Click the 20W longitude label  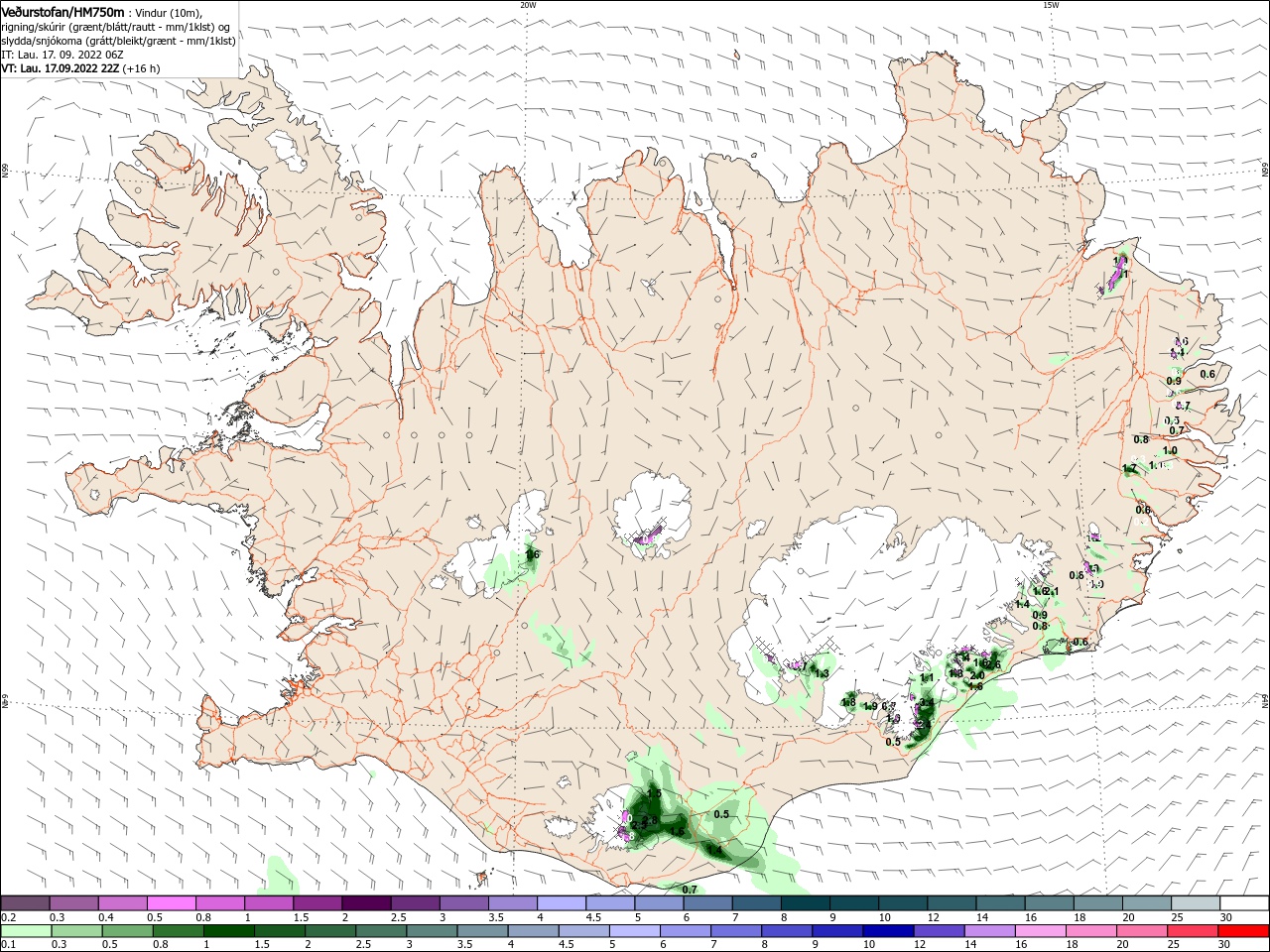528,5
